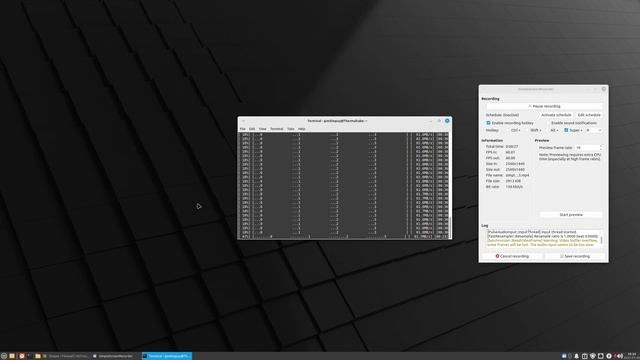
Task: Click the recorder Log scrollbar
Action: pos(601,239)
